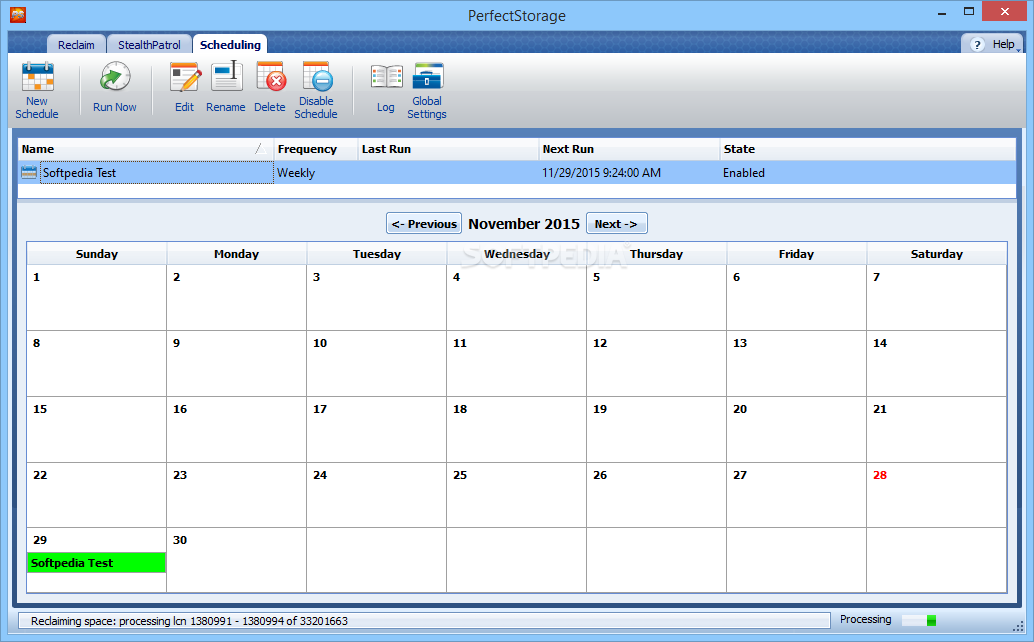The width and height of the screenshot is (1034, 642).
Task: Go to the previous month
Action: click(424, 223)
